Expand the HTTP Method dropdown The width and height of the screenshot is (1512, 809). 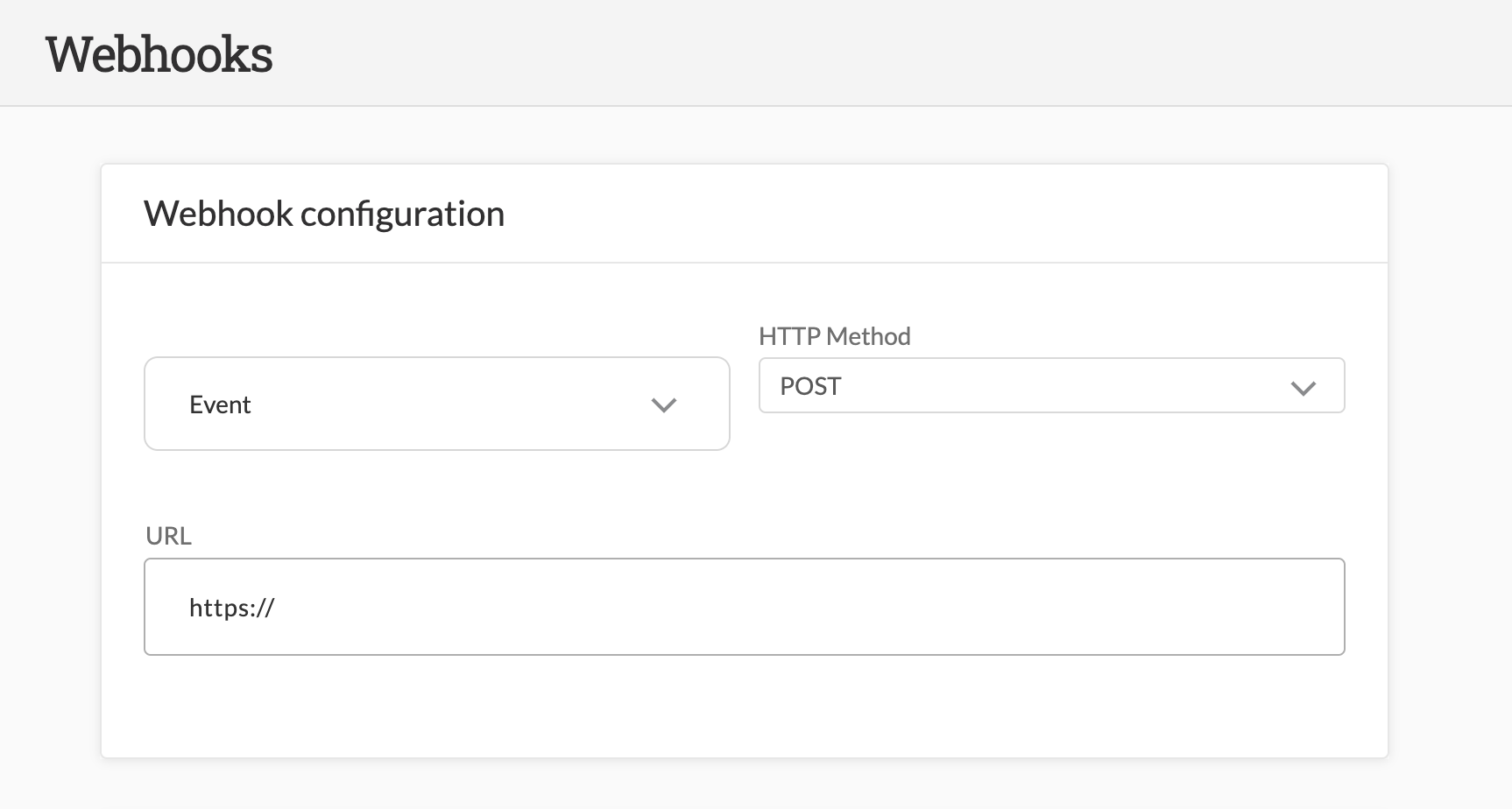[x=1050, y=385]
